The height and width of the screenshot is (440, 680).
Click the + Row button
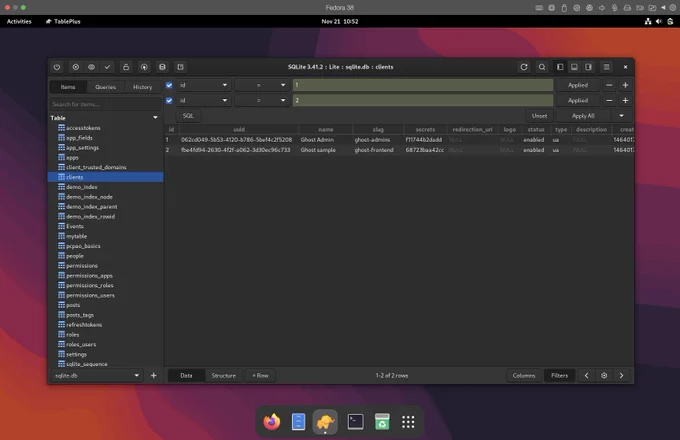click(x=261, y=376)
